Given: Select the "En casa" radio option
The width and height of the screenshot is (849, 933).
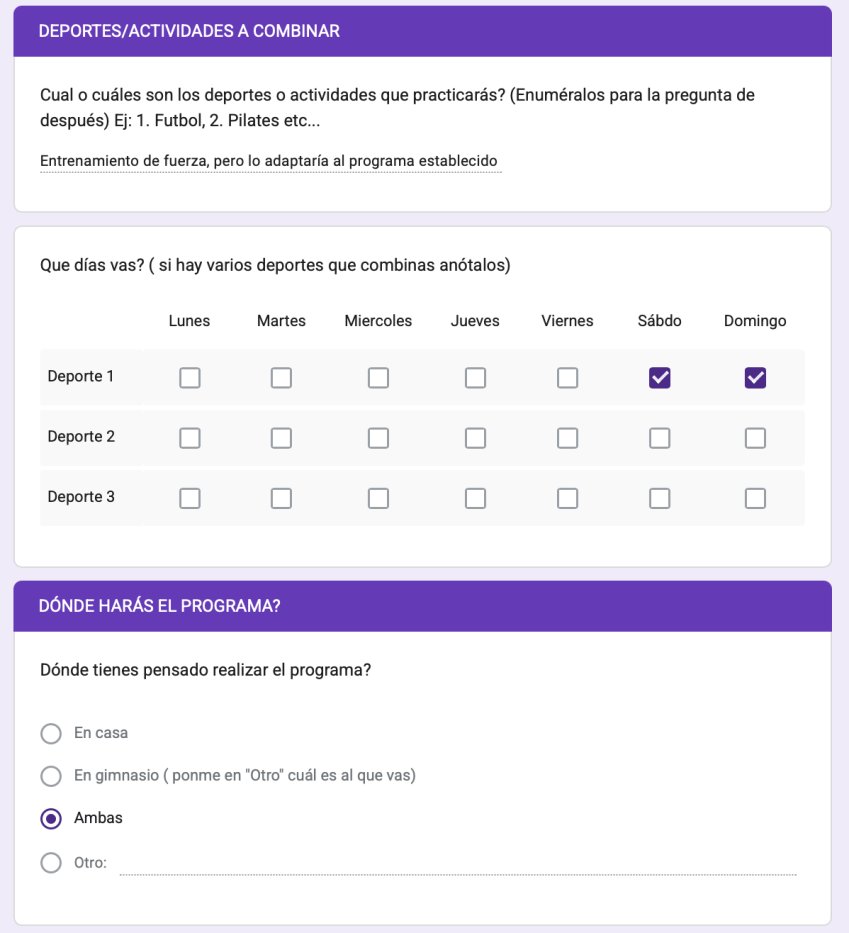Looking at the screenshot, I should (x=51, y=734).
